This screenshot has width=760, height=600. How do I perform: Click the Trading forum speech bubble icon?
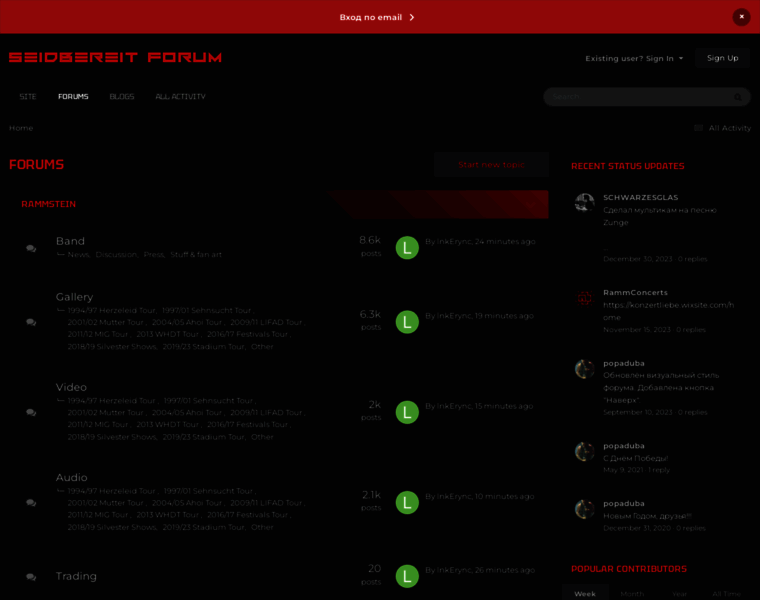click(x=31, y=577)
